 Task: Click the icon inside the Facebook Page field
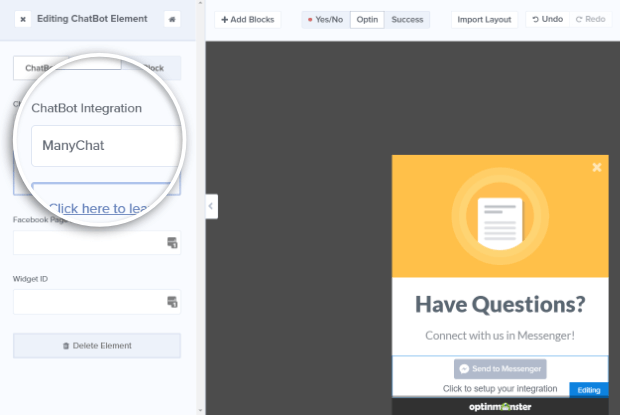tap(172, 243)
